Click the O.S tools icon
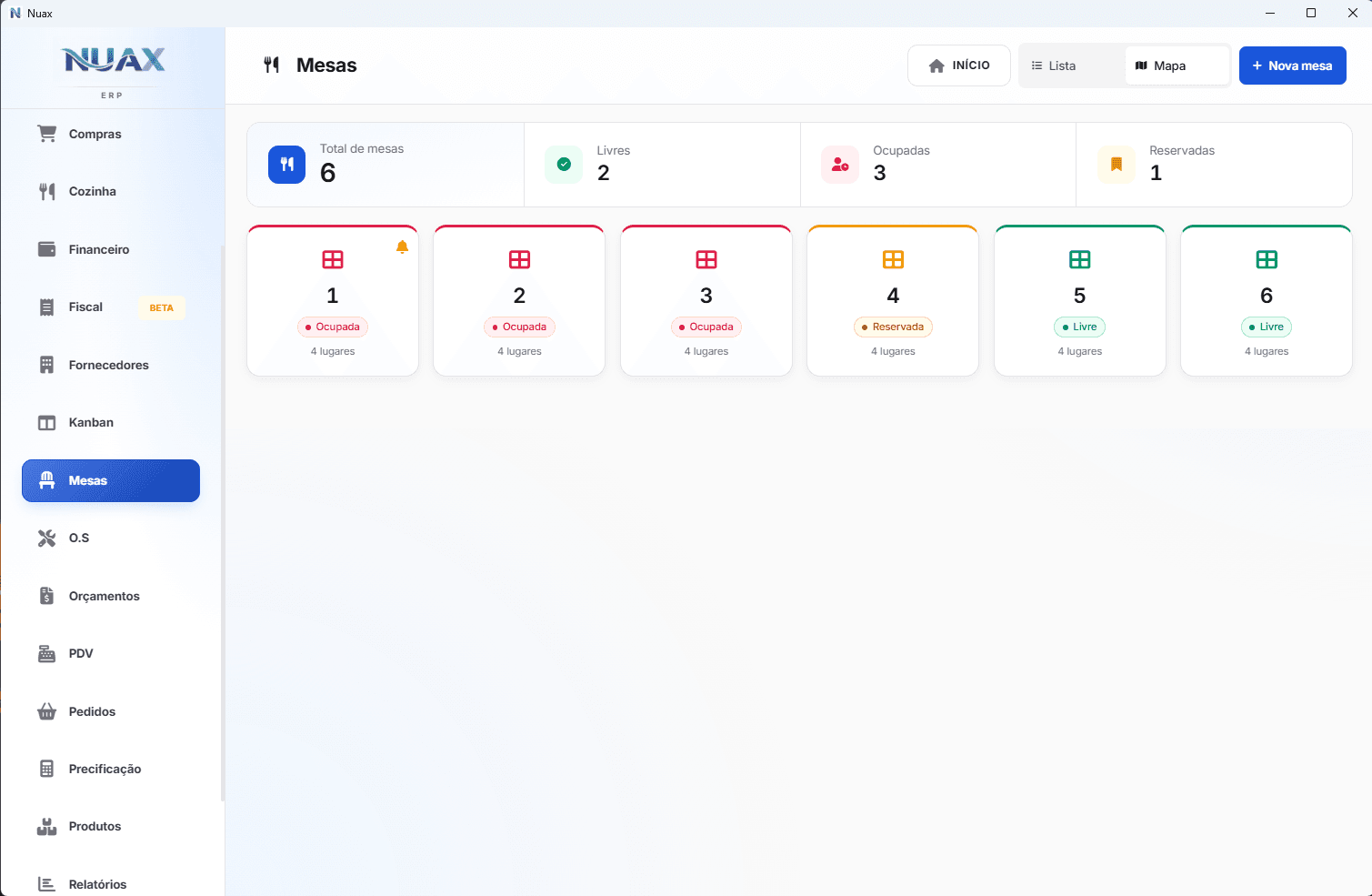The width and height of the screenshot is (1372, 896). [46, 539]
